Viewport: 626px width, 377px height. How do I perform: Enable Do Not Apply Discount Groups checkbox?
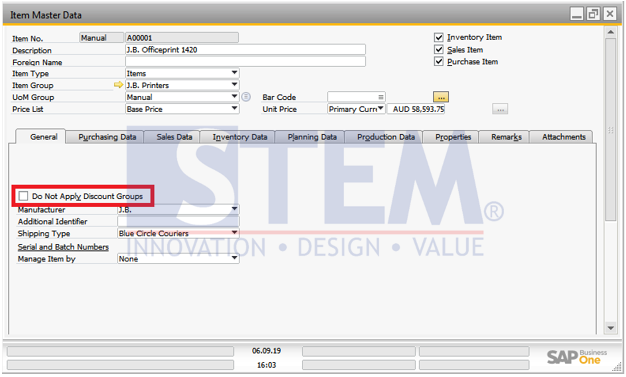(23, 196)
